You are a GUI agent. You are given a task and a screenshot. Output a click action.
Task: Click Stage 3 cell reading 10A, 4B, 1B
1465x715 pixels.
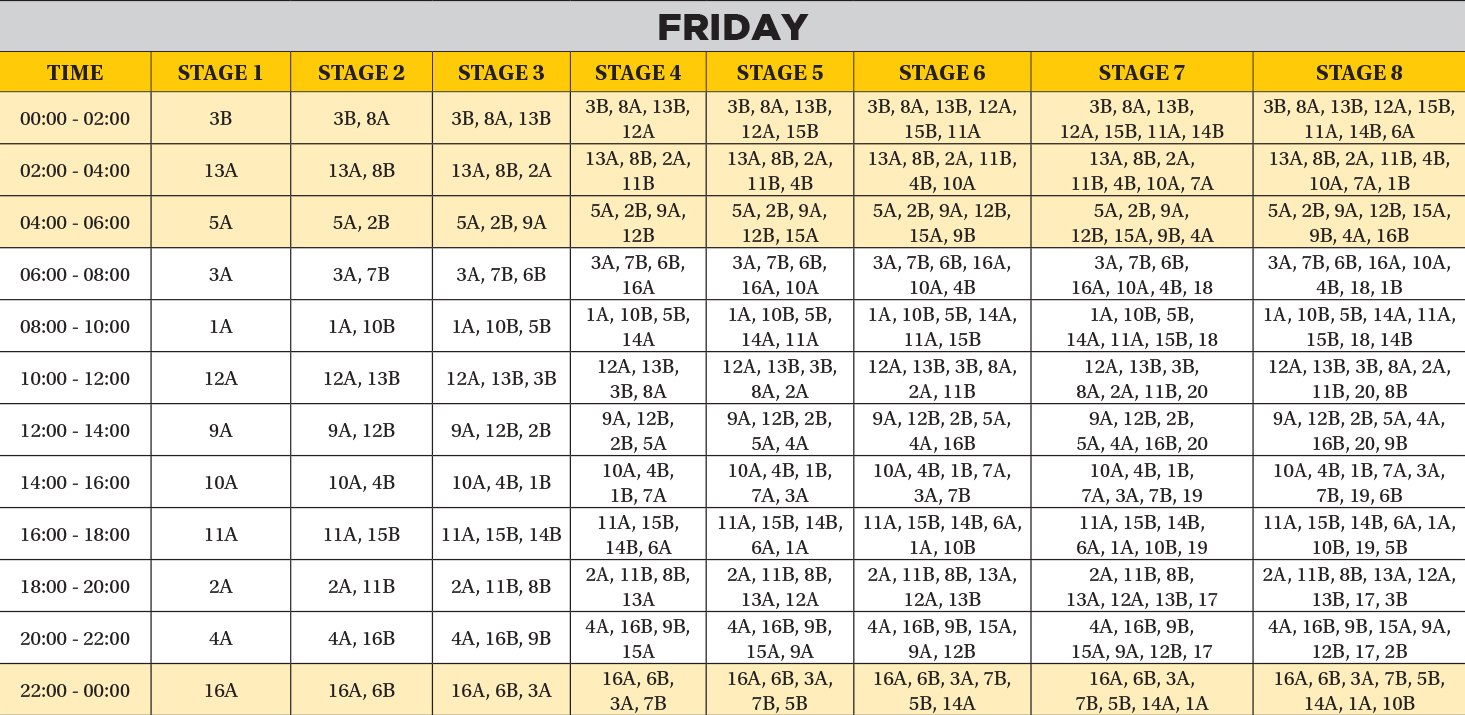(x=501, y=483)
